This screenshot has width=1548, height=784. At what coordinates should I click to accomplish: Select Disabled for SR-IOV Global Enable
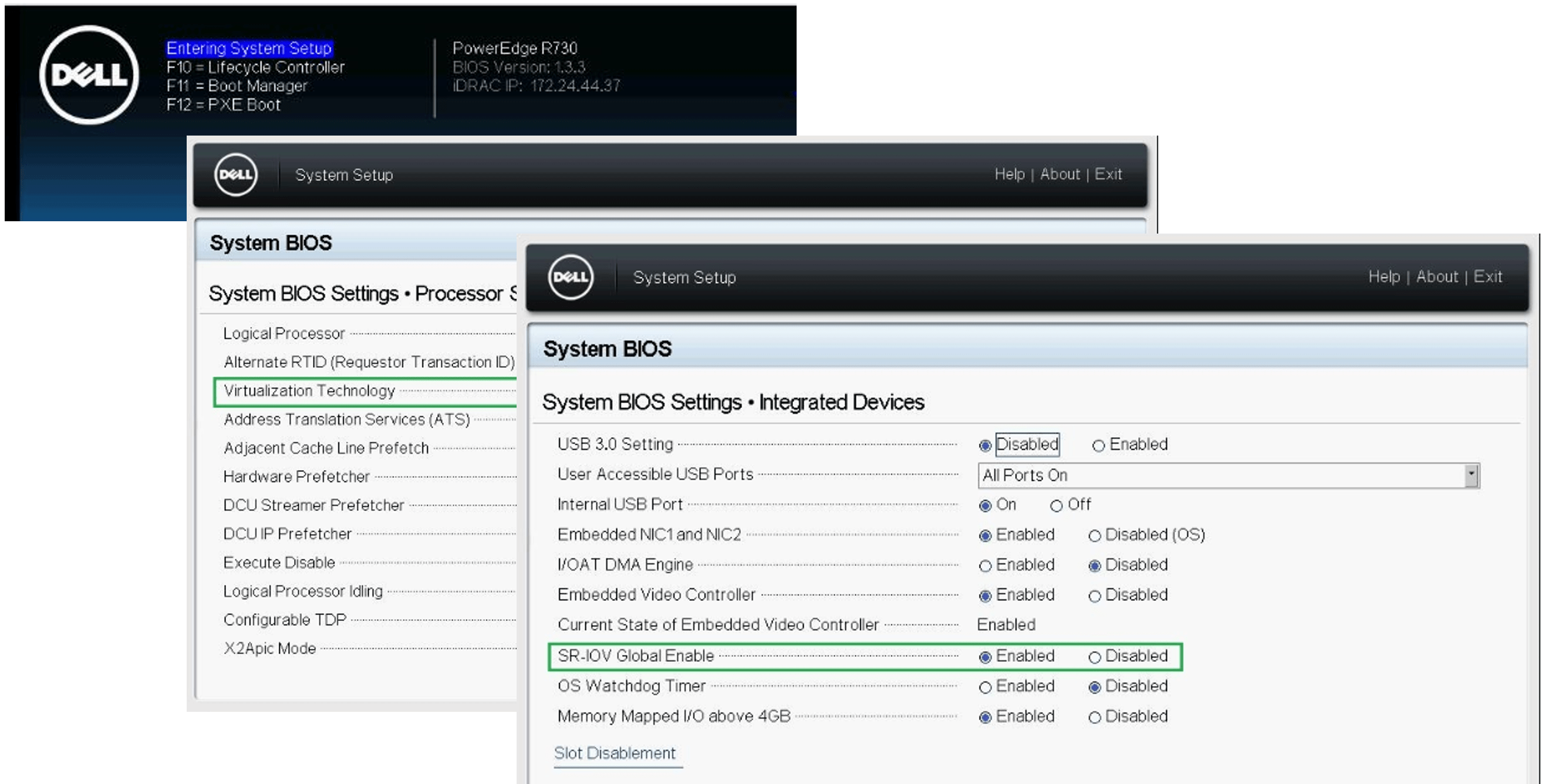coord(1094,657)
